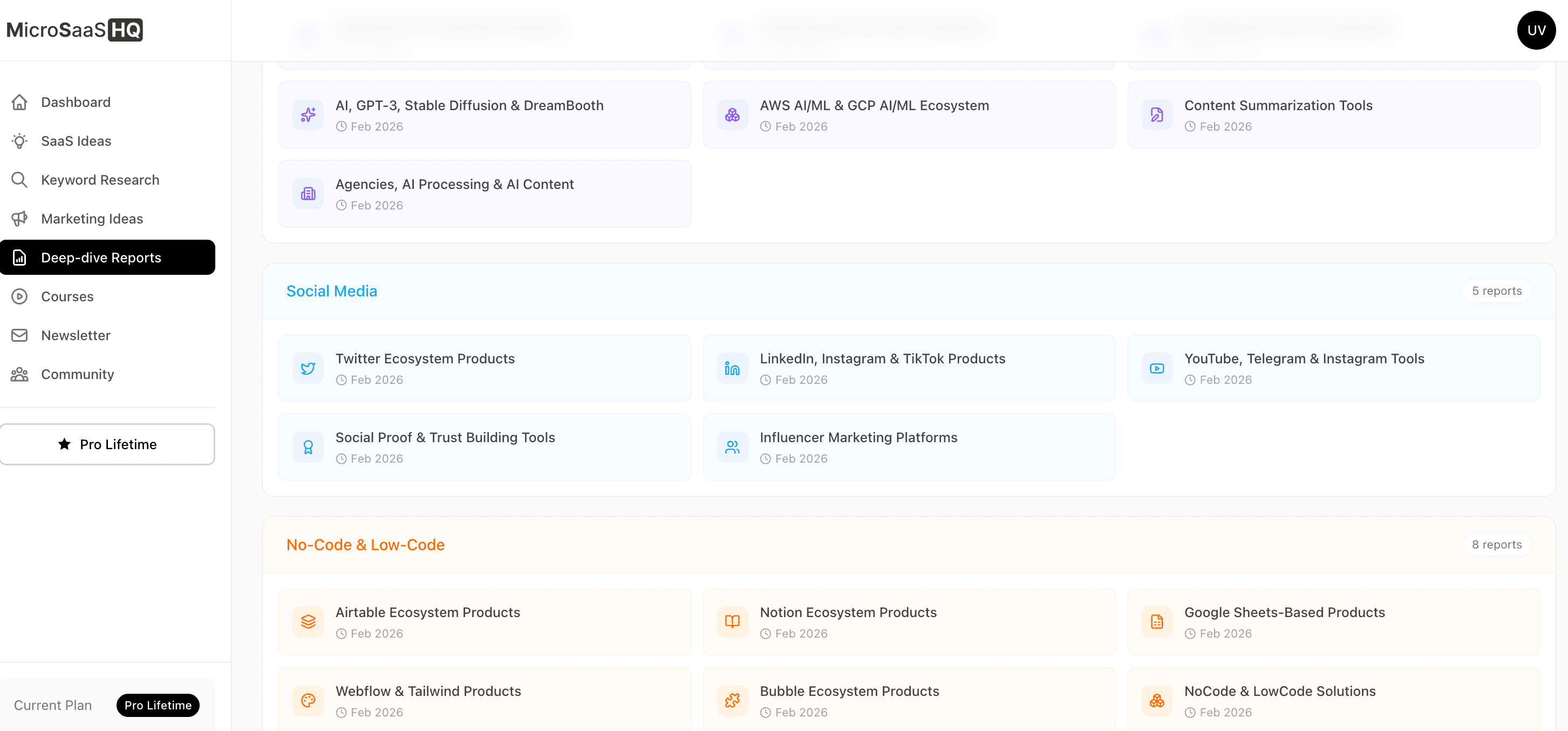Select Community in the sidebar
The width and height of the screenshot is (1568, 731).
(x=77, y=375)
